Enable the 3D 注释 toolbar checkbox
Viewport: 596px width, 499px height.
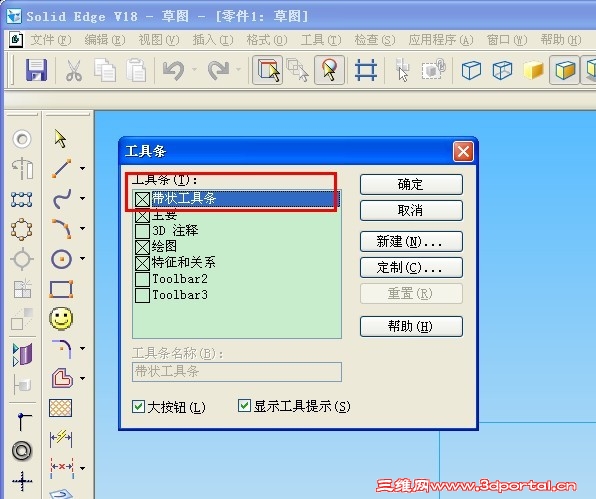point(143,231)
